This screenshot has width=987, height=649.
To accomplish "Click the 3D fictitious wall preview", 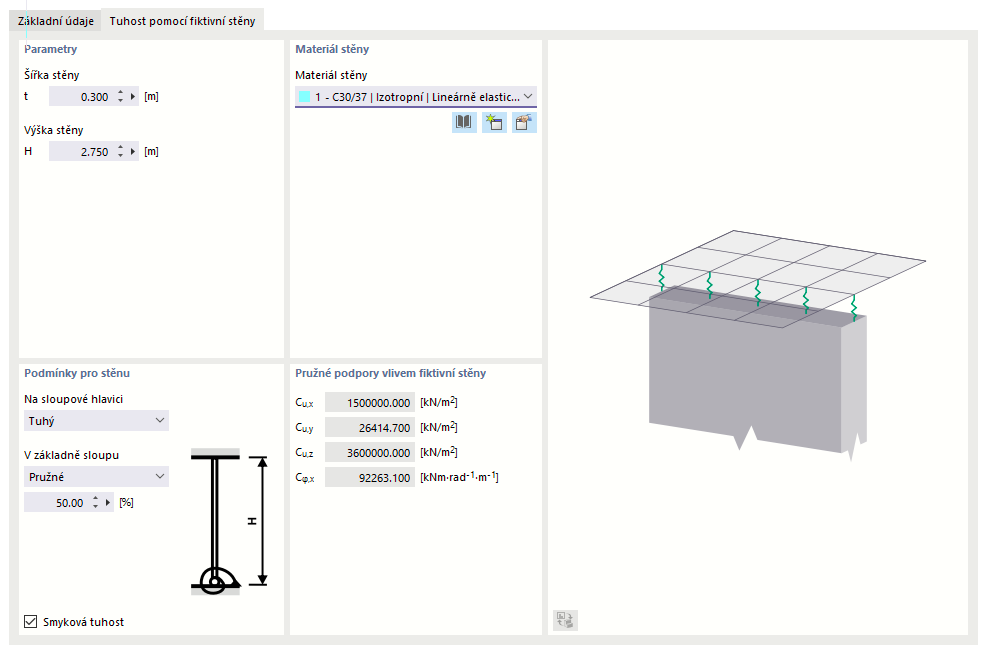I will 758,345.
